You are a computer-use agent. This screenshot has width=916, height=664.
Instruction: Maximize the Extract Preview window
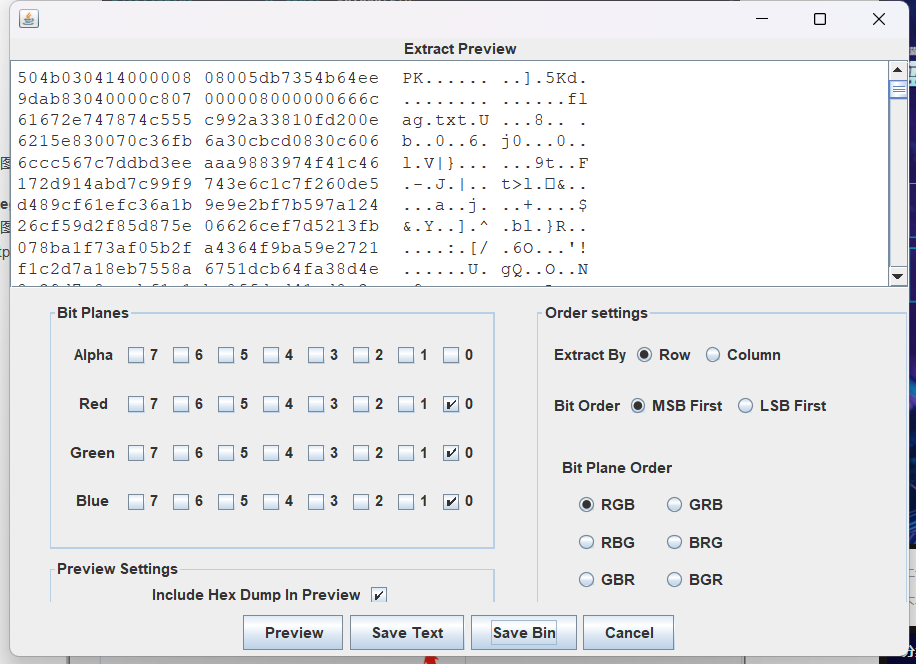[x=820, y=19]
